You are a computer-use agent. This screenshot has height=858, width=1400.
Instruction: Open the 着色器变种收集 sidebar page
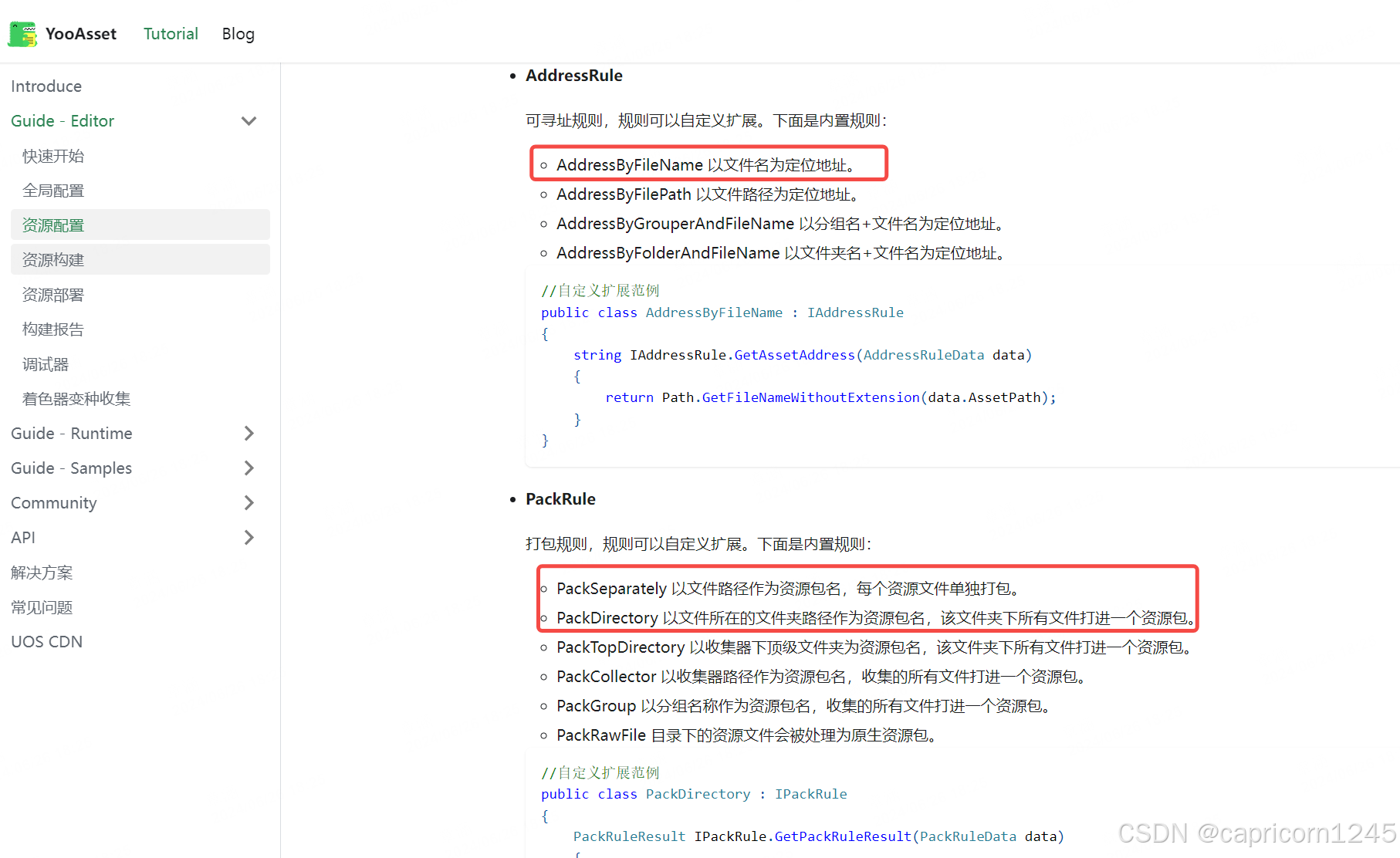(x=76, y=399)
